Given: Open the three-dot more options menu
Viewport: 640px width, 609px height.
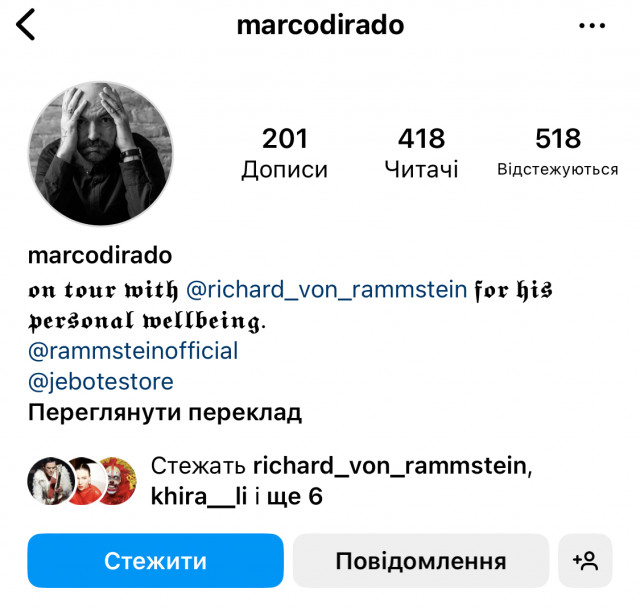Looking at the screenshot, I should click(x=592, y=26).
